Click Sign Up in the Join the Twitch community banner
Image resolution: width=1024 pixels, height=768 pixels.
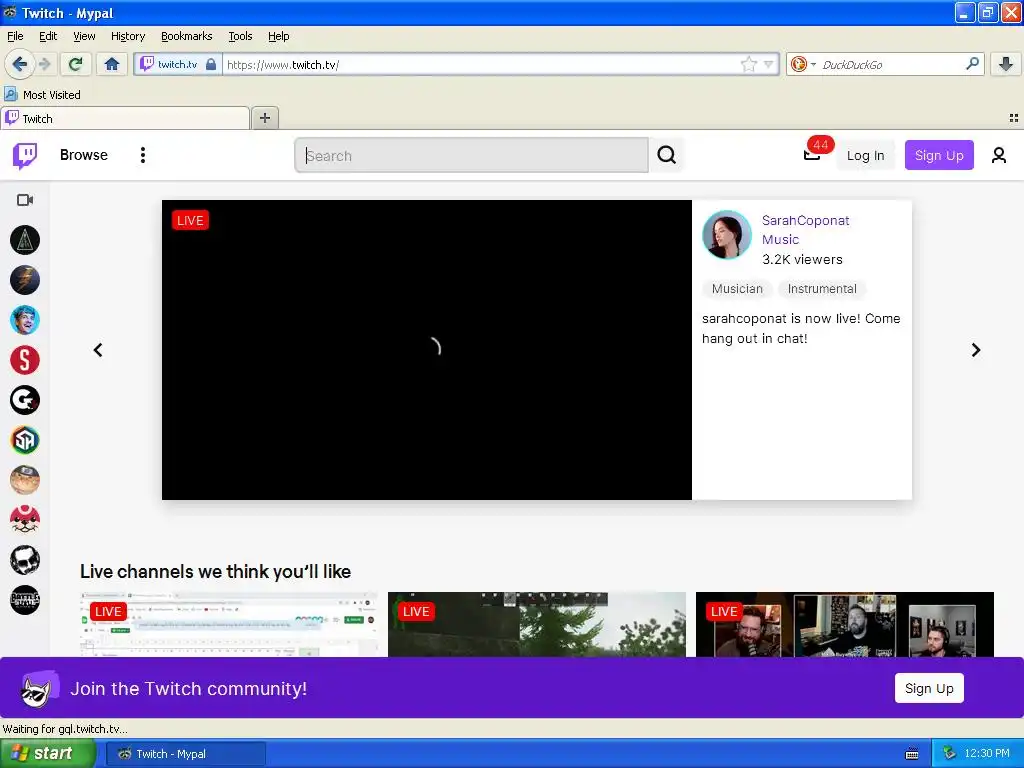[929, 688]
